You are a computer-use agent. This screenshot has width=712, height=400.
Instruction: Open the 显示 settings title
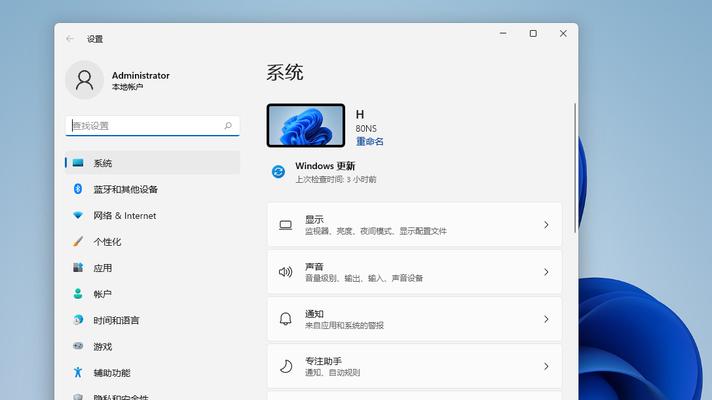tap(314, 219)
